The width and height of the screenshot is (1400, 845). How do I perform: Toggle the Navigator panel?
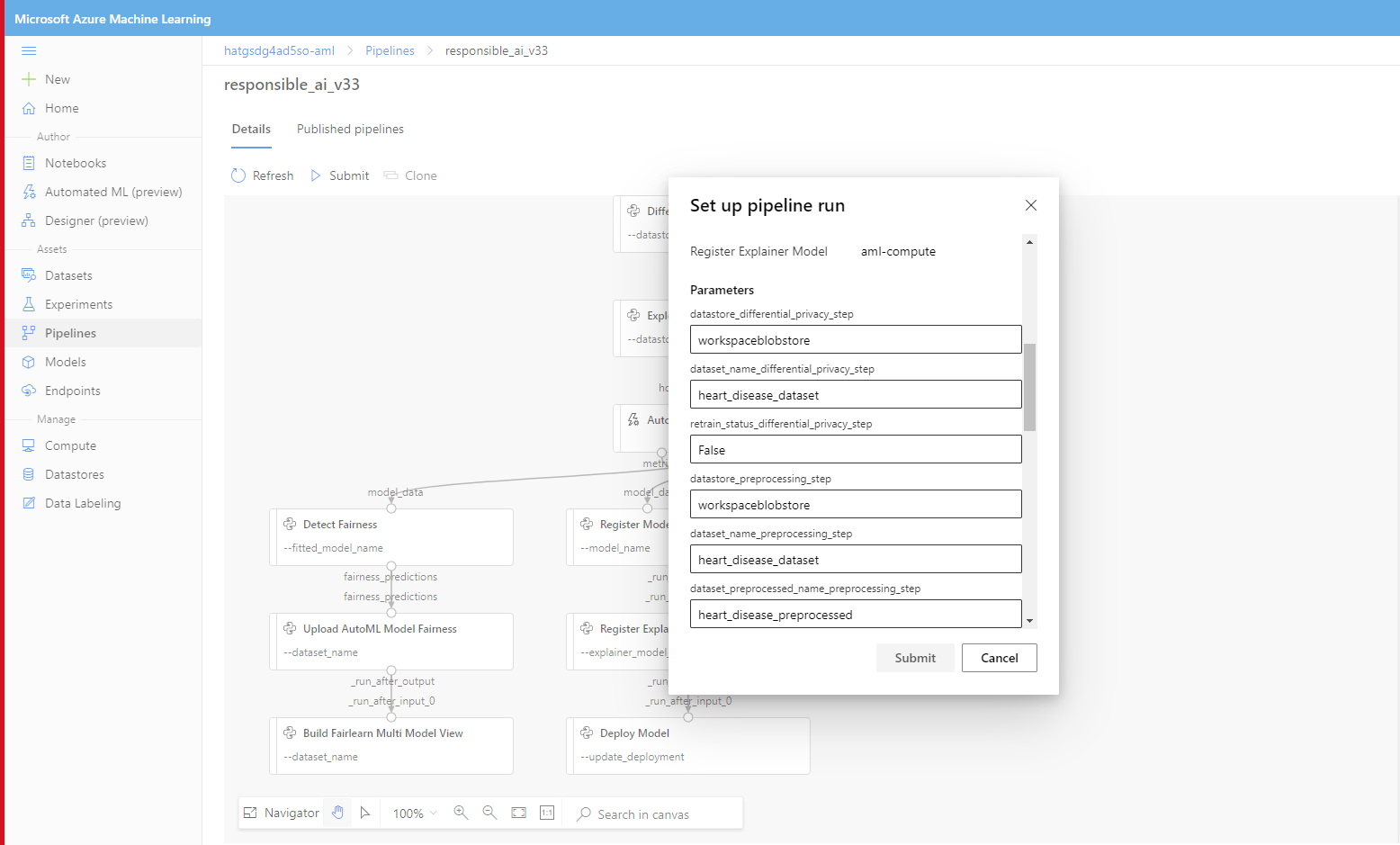tap(282, 813)
